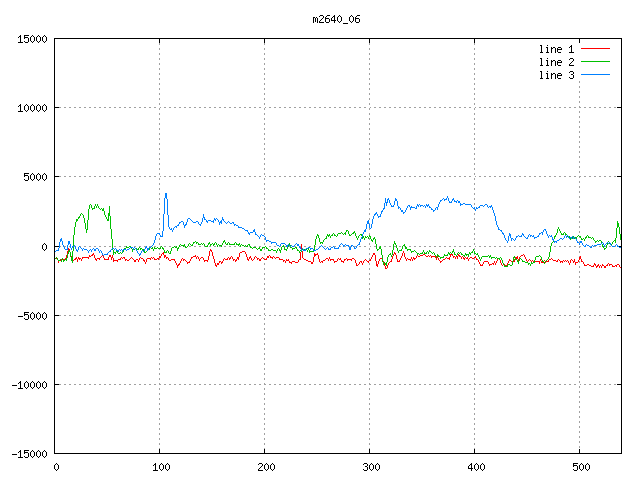The image size is (640, 480).
Task: Click the green line 2 legend sample
Action: click(x=596, y=62)
